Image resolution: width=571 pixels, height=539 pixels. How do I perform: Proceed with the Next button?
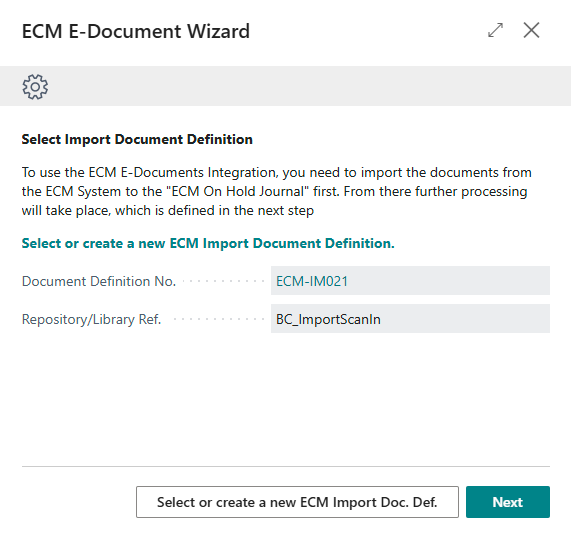coord(508,502)
